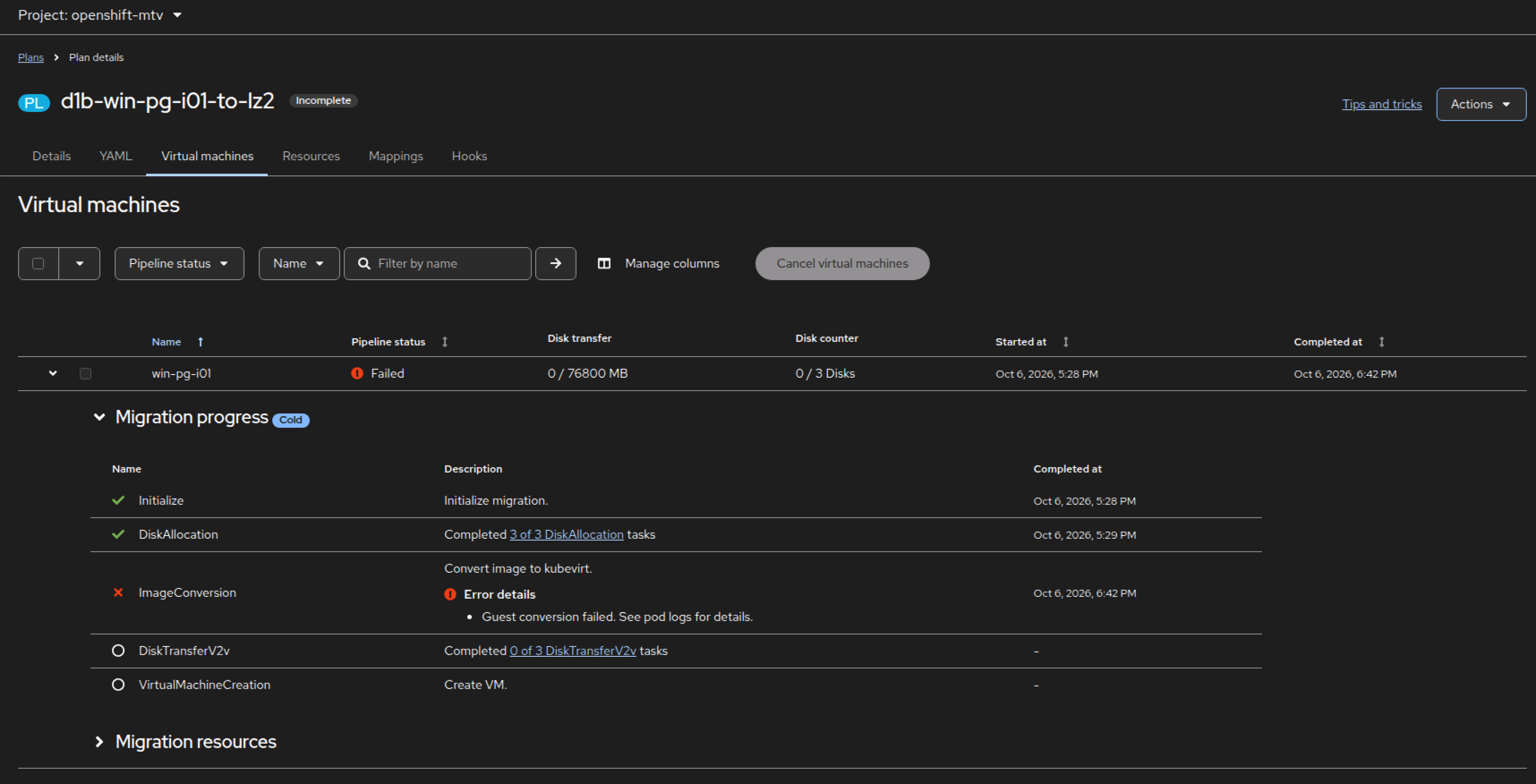The height and width of the screenshot is (784, 1536).
Task: Click the Cold migration type badge
Action: click(x=291, y=420)
